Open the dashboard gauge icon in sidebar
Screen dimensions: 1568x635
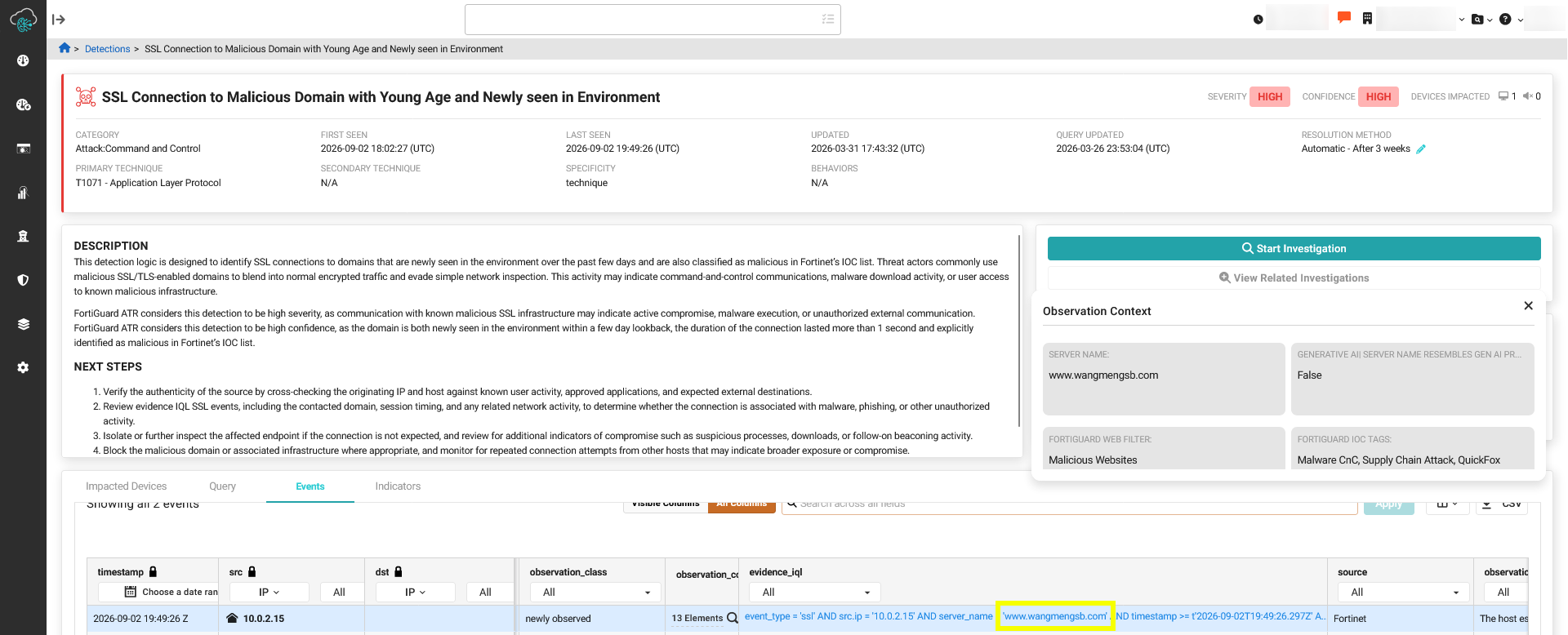tap(23, 60)
